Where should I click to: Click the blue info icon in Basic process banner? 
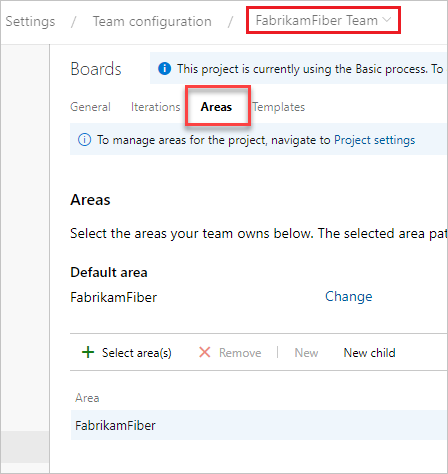point(164,69)
